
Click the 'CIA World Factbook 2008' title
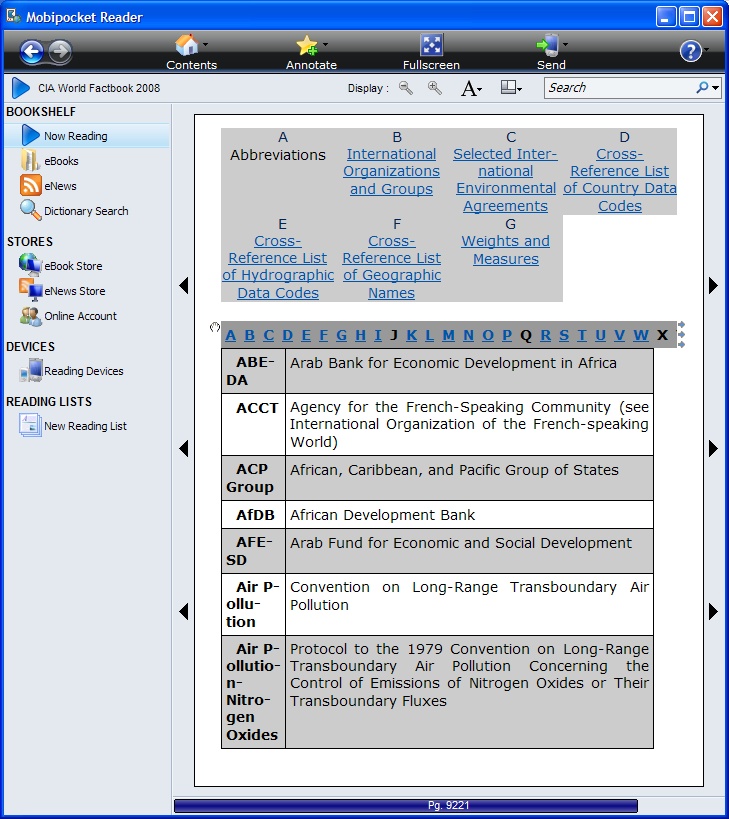99,88
